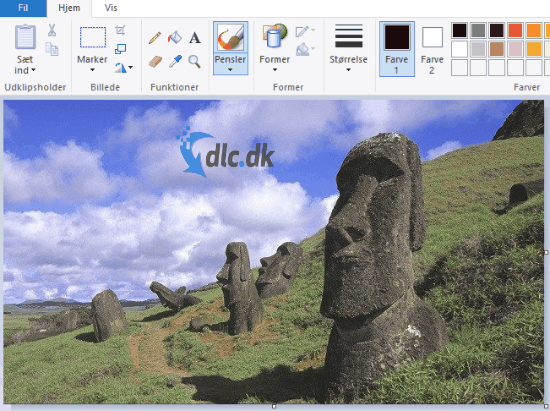The width and height of the screenshot is (550, 411).
Task: Click the Størrelse line thickness icon
Action: tap(348, 35)
